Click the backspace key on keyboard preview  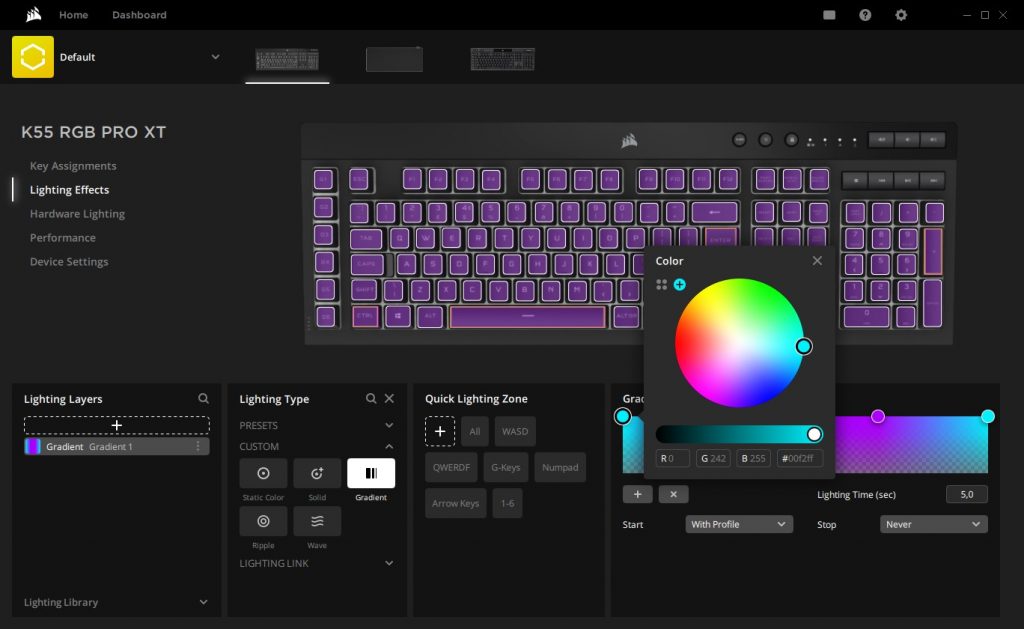tap(714, 212)
